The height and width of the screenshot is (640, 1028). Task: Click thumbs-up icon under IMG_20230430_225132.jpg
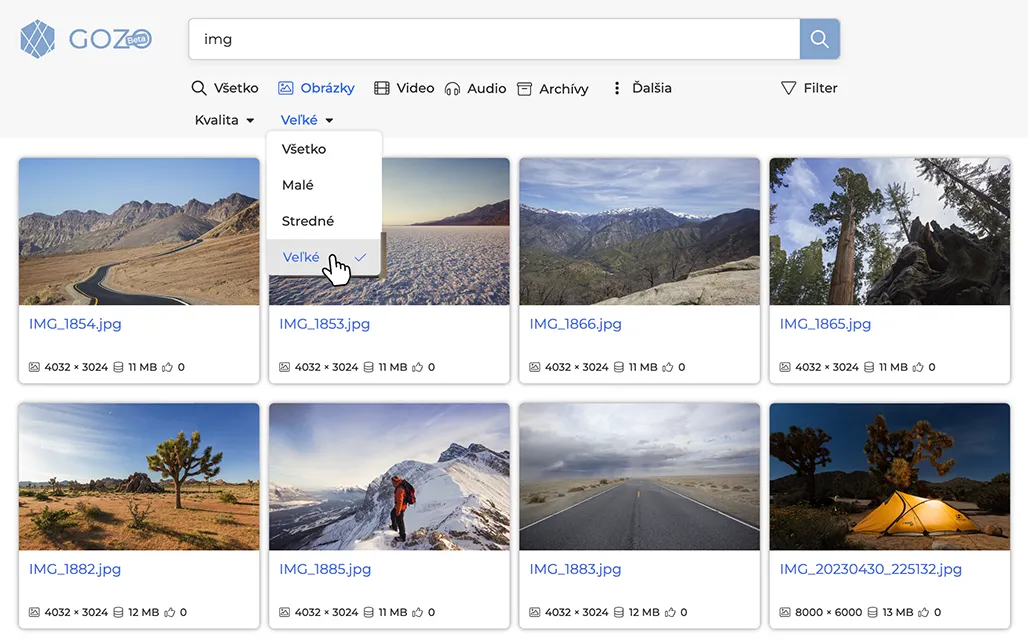(923, 612)
